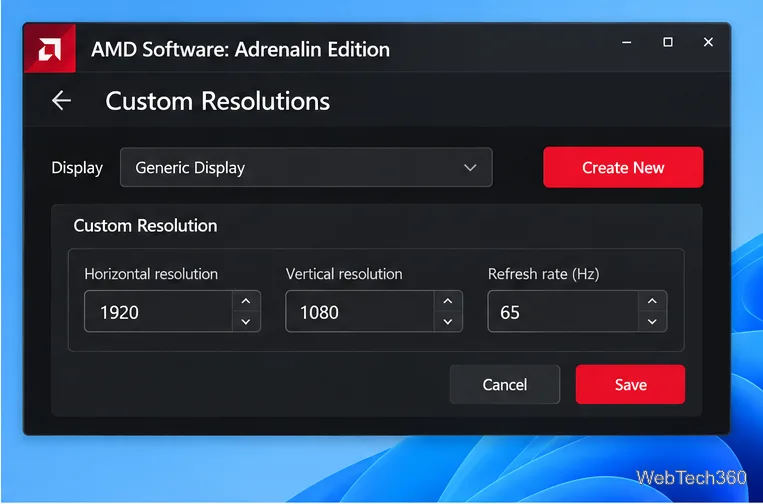Click the Display label text
The width and height of the screenshot is (763, 504).
77,168
